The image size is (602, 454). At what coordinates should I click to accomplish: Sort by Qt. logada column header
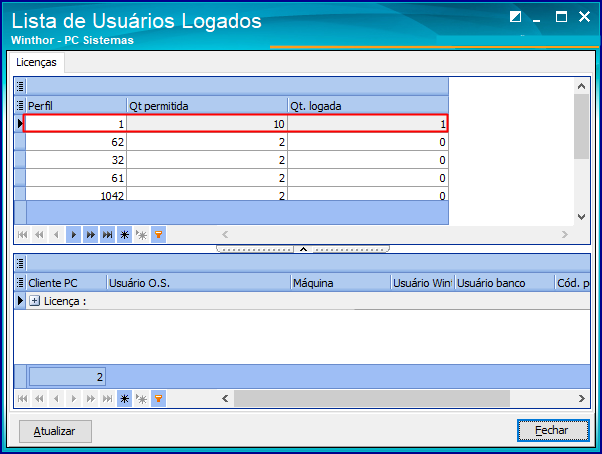(368, 106)
